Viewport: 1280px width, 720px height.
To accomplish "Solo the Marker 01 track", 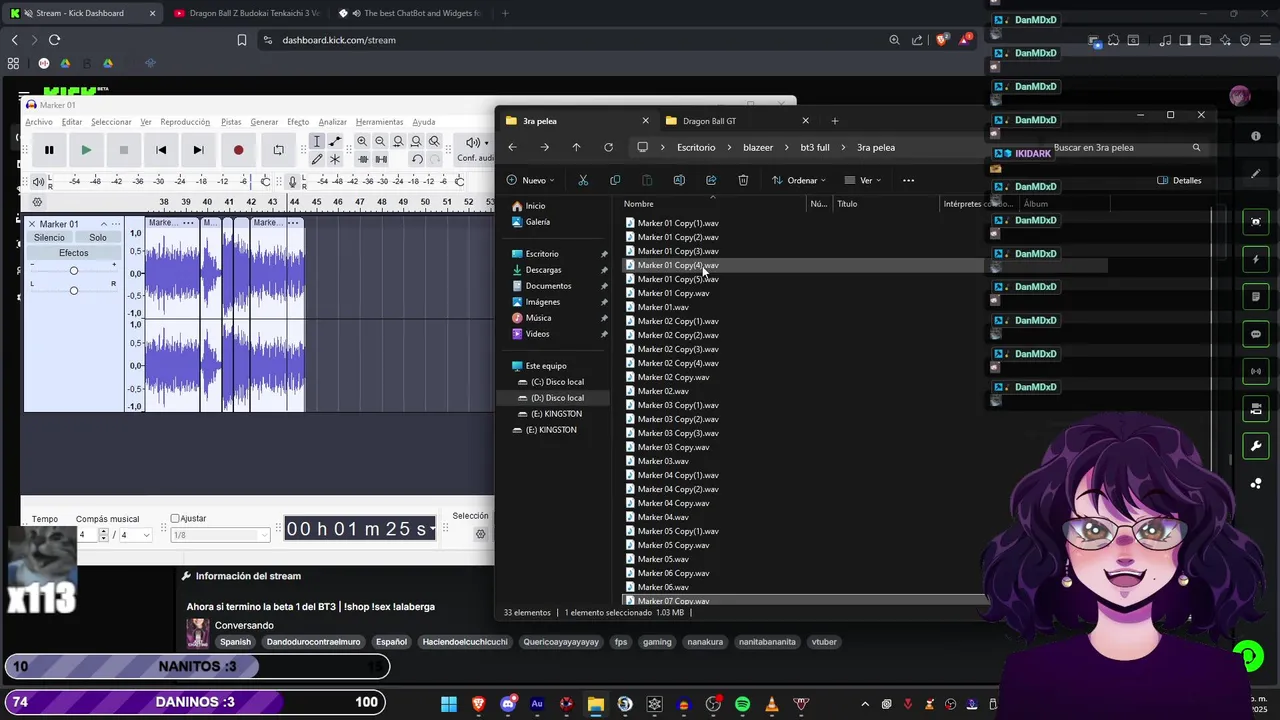I will point(97,238).
